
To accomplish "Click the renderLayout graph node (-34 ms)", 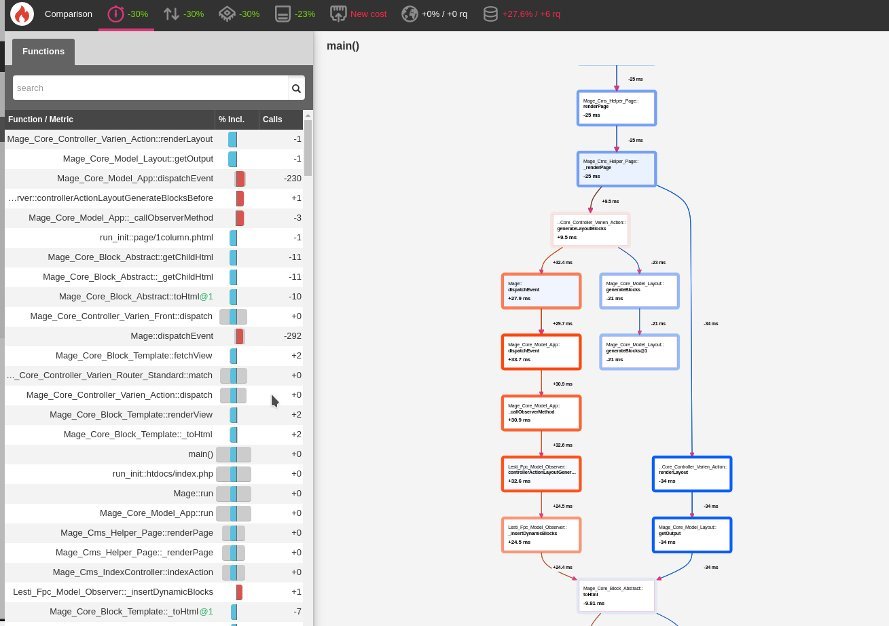I will coord(692,473).
